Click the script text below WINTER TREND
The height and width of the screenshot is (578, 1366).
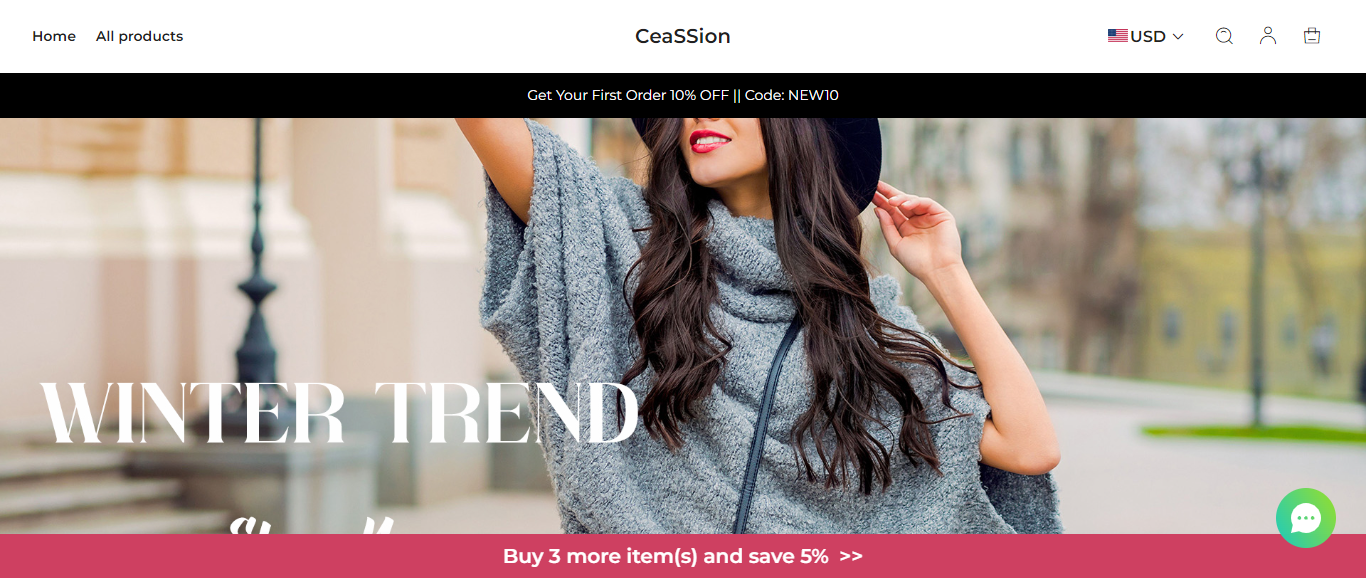[310, 525]
